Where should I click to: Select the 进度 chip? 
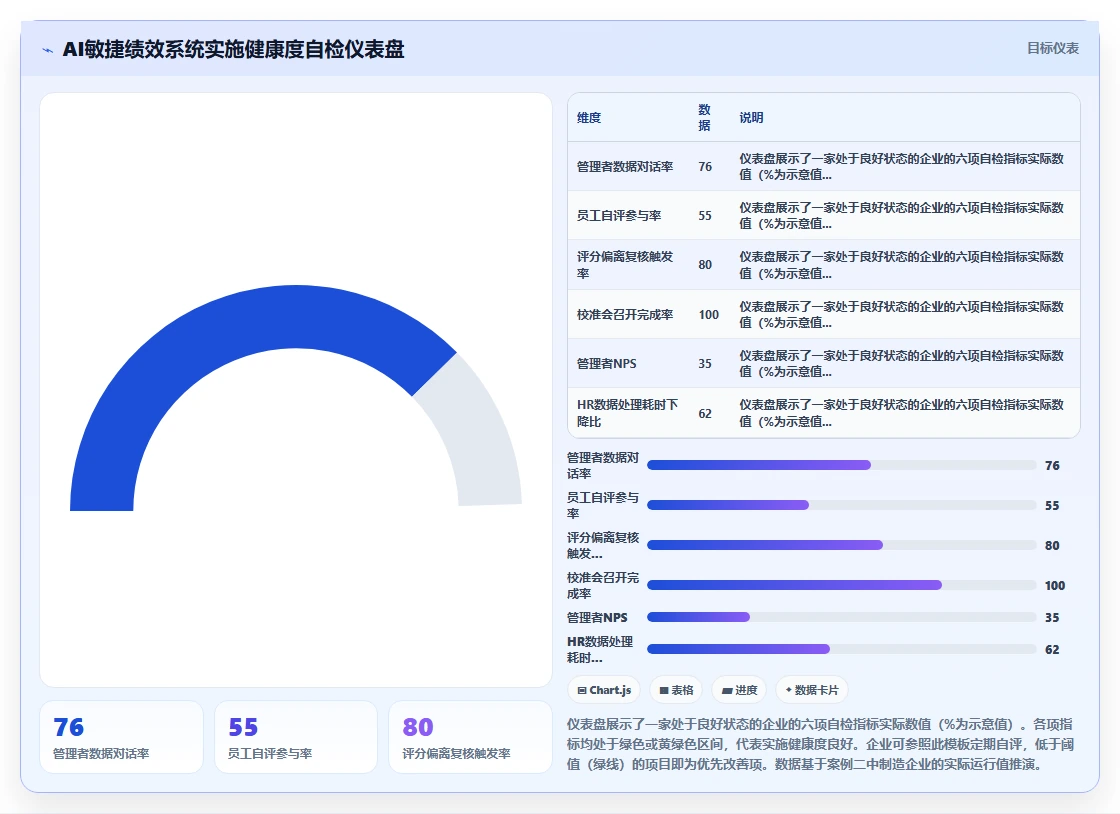click(739, 690)
